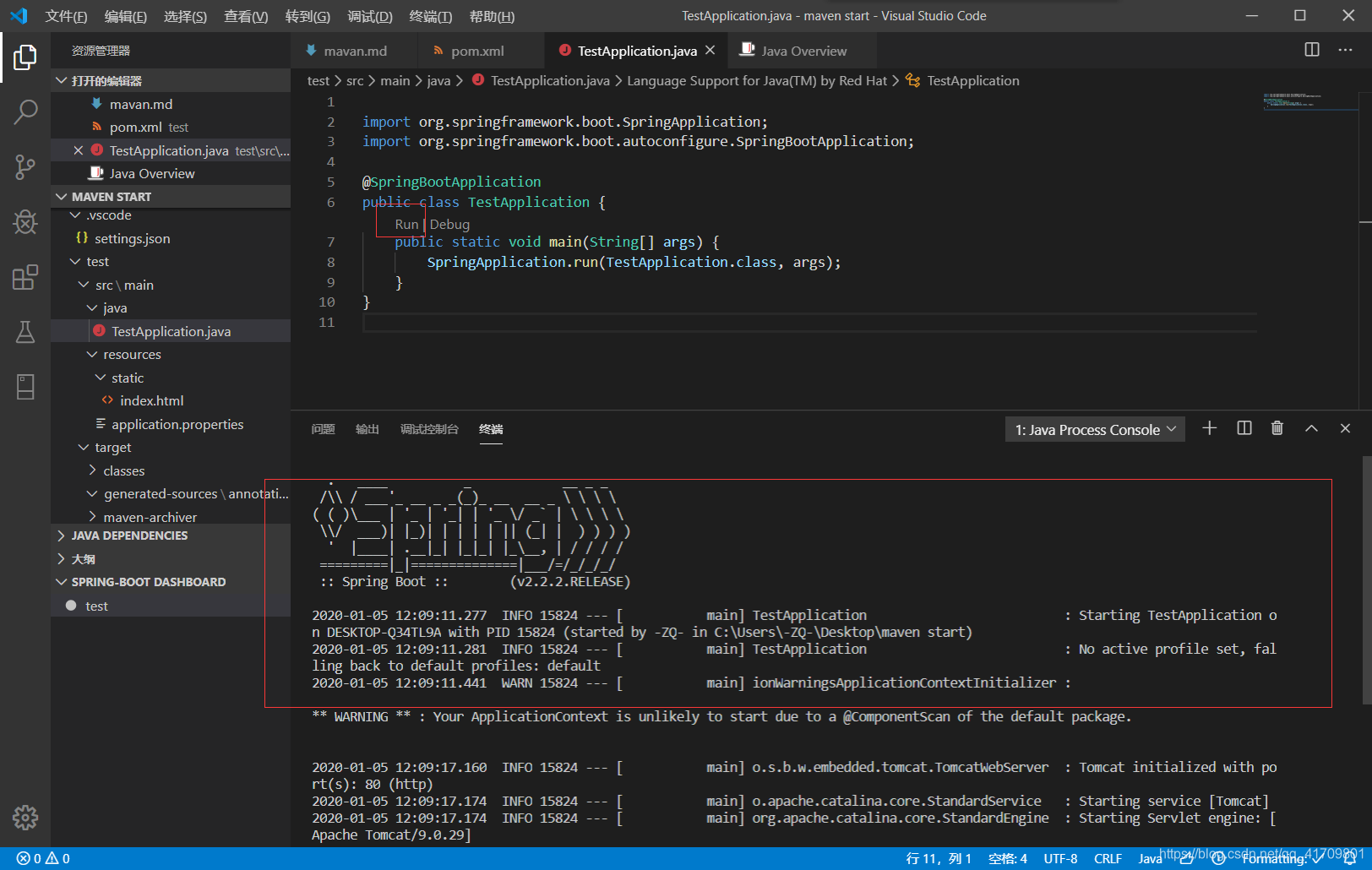Open the 帮助(H) menu
The width and height of the screenshot is (1372, 870).
492,16
